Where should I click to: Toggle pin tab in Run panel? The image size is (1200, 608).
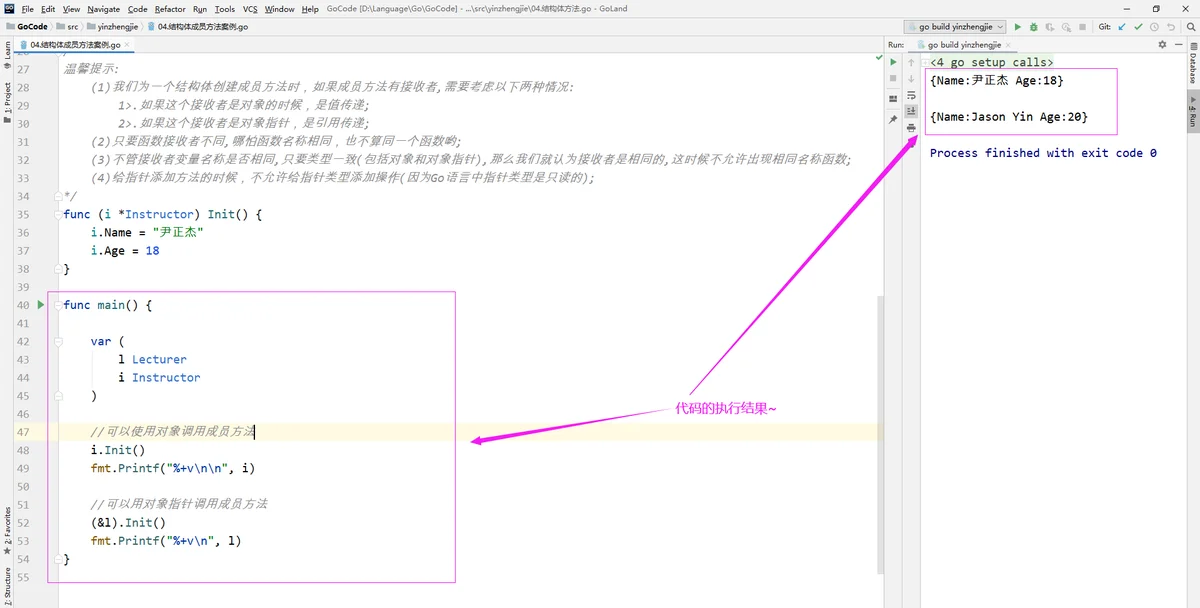[893, 119]
